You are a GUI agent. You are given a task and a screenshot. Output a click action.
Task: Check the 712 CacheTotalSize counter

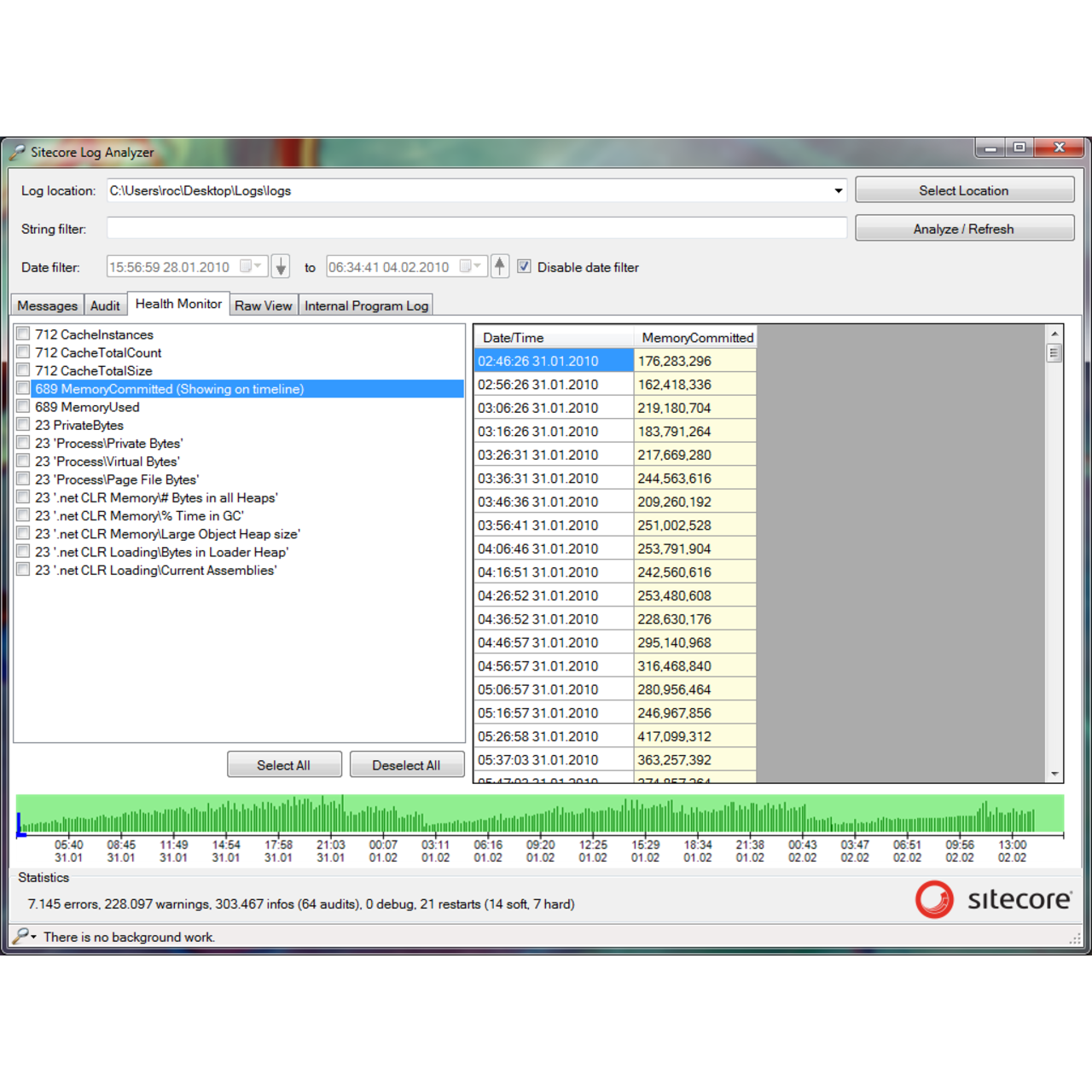tap(23, 369)
